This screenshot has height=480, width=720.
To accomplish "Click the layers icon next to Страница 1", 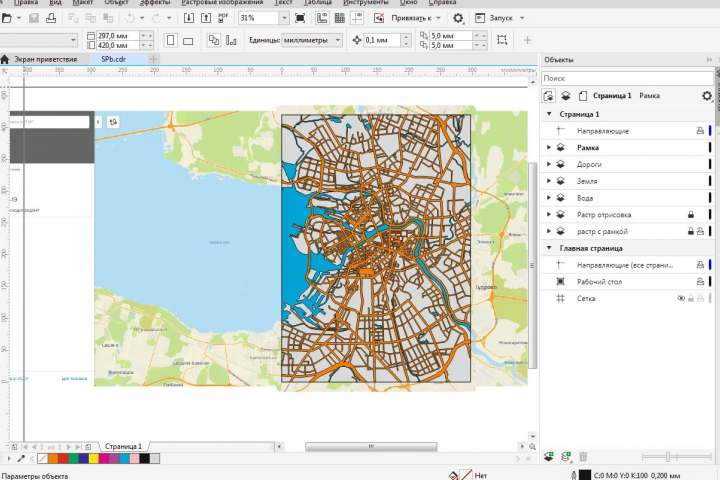I will 566,96.
